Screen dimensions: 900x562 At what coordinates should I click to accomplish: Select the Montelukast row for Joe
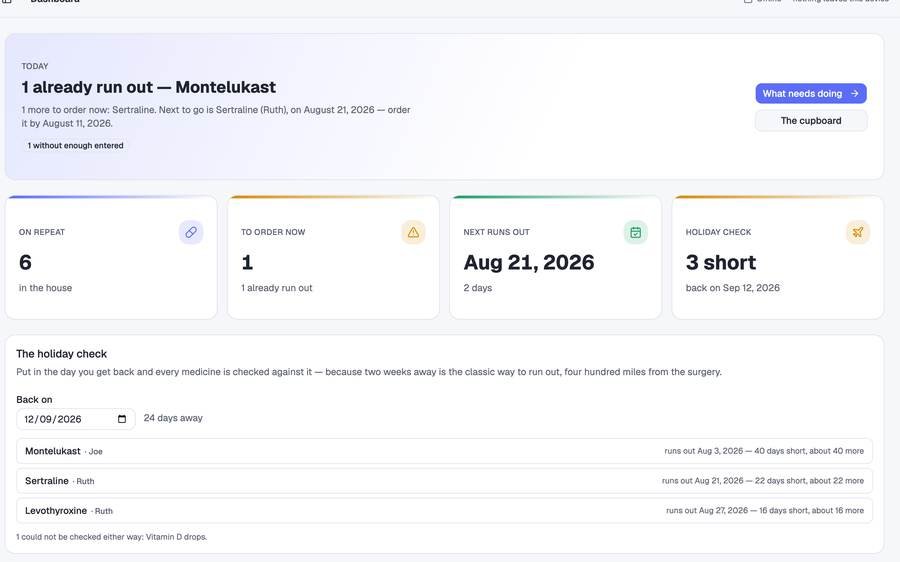[x=444, y=451]
